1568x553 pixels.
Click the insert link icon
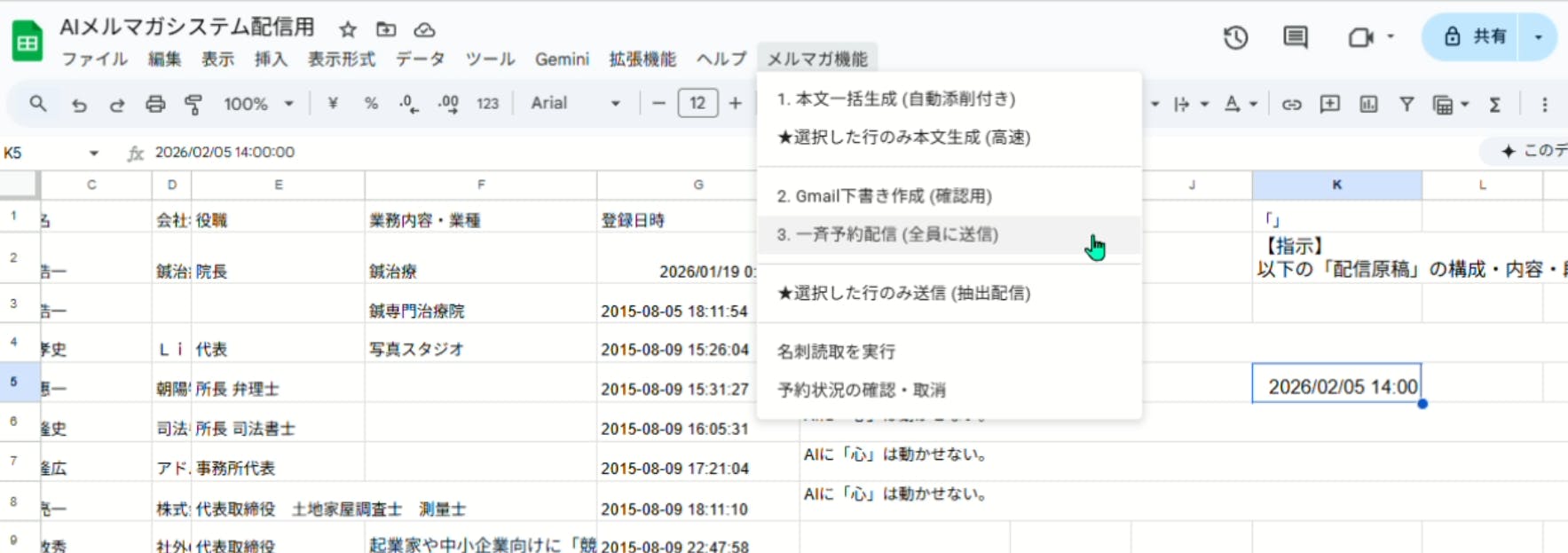(1291, 104)
